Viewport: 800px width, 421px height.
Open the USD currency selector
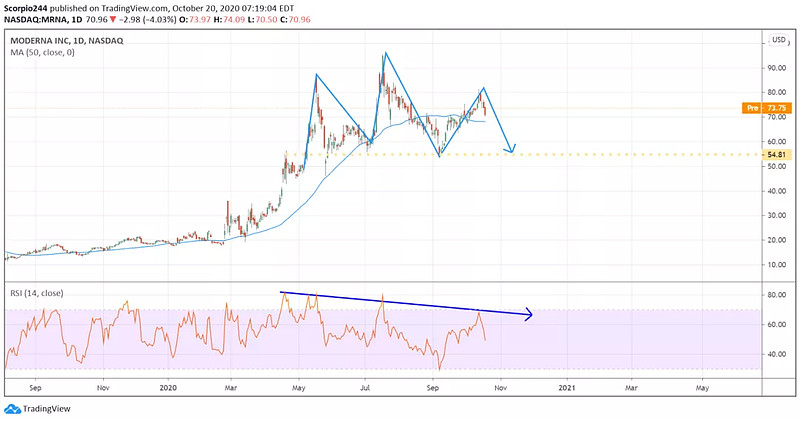pos(779,40)
